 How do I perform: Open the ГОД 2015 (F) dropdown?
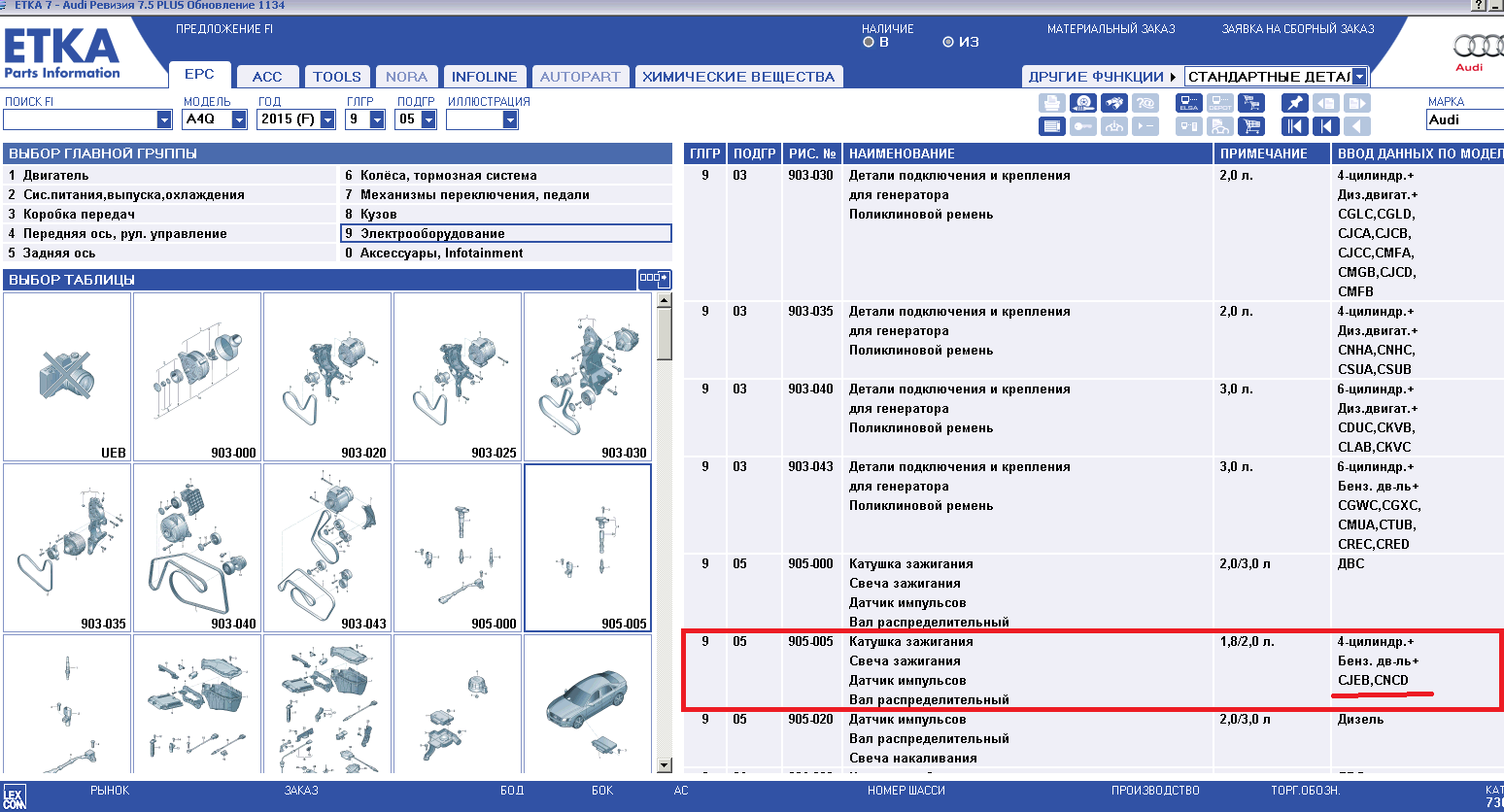coord(327,119)
